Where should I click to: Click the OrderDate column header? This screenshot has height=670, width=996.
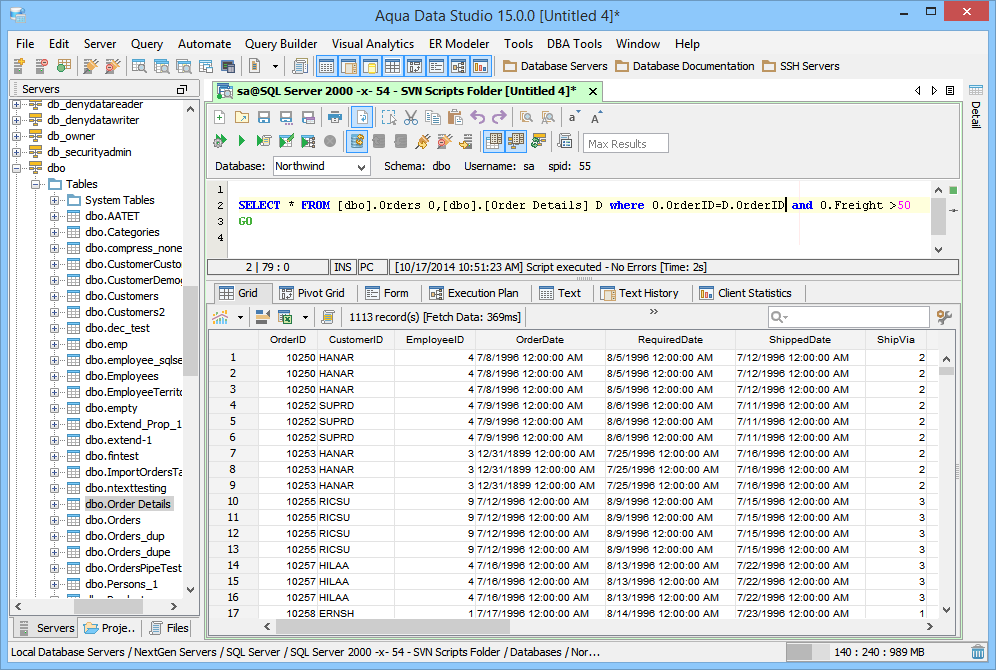coord(540,340)
